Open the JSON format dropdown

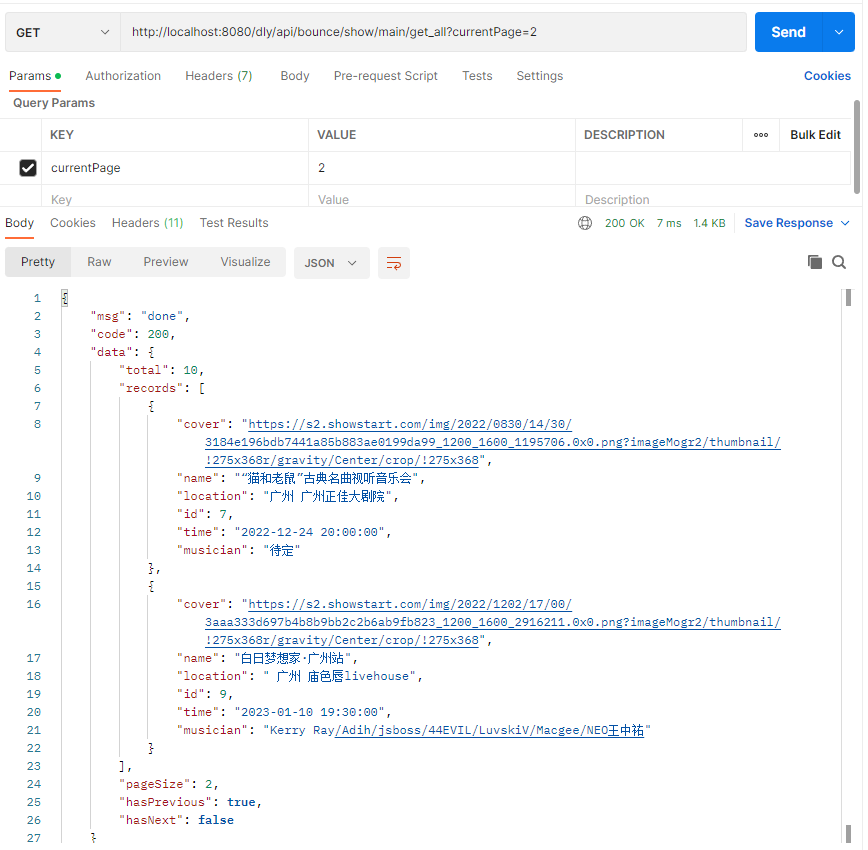coord(331,263)
